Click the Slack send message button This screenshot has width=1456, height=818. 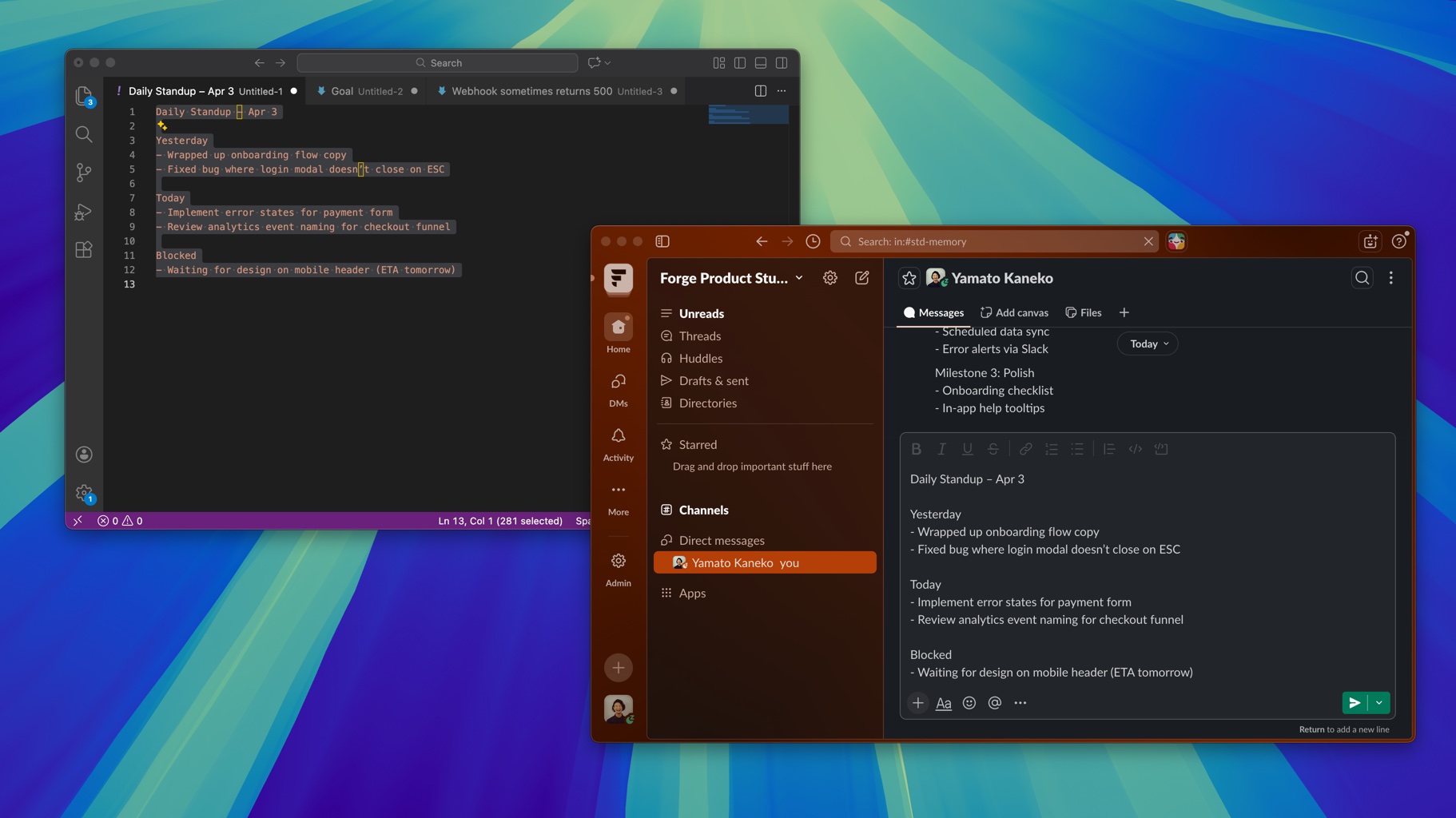coord(1354,703)
